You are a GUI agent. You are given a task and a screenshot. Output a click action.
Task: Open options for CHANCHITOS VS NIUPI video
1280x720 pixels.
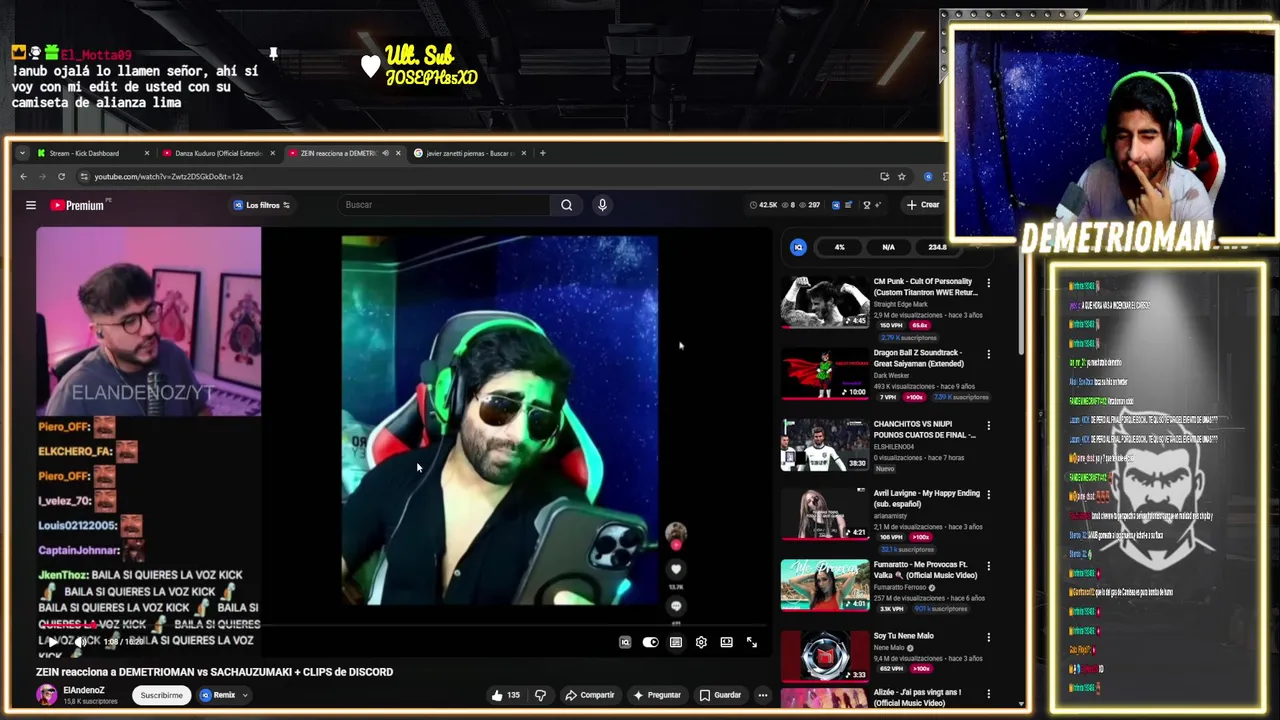pyautogui.click(x=989, y=425)
